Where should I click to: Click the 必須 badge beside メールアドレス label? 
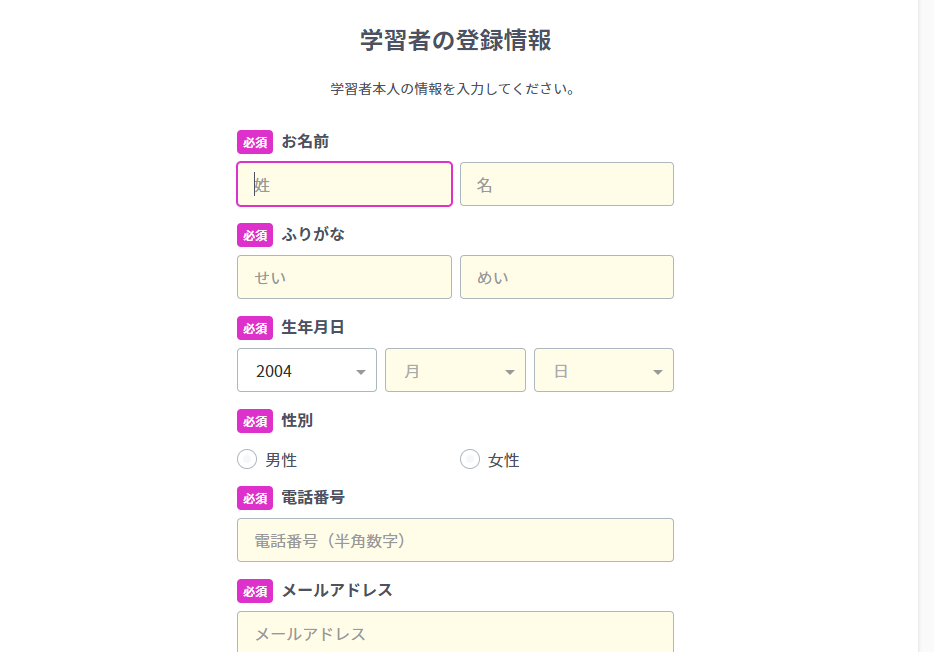click(255, 591)
